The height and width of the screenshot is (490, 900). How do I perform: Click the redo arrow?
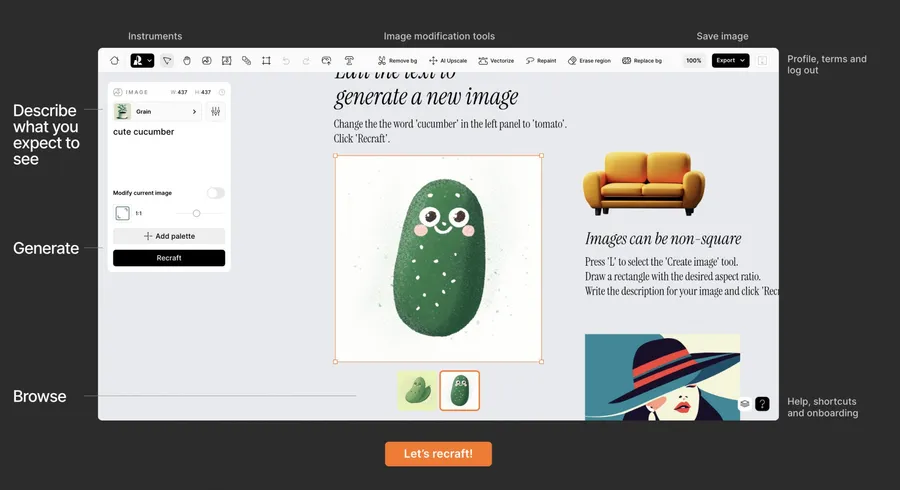tap(306, 60)
